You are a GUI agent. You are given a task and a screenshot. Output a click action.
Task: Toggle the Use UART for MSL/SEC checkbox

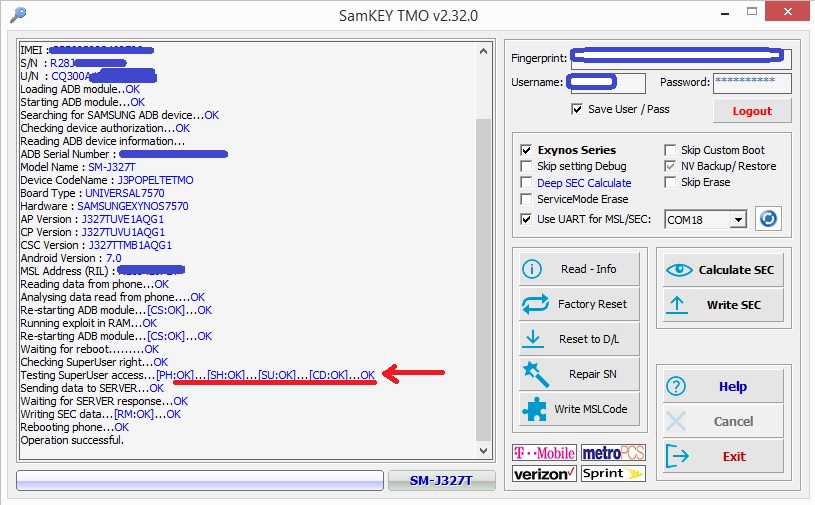[526, 219]
